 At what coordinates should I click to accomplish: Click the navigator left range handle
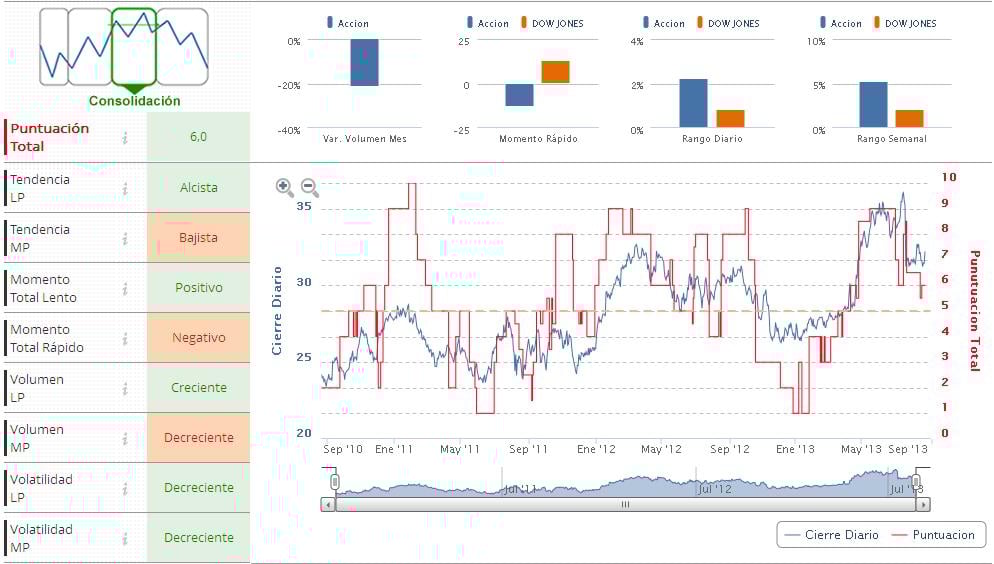pos(335,482)
